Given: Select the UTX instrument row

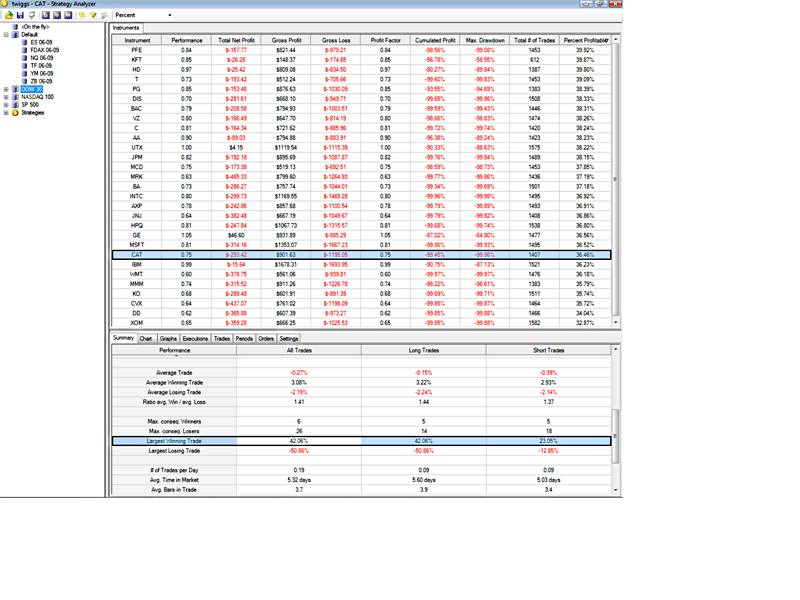Looking at the screenshot, I should pos(361,147).
